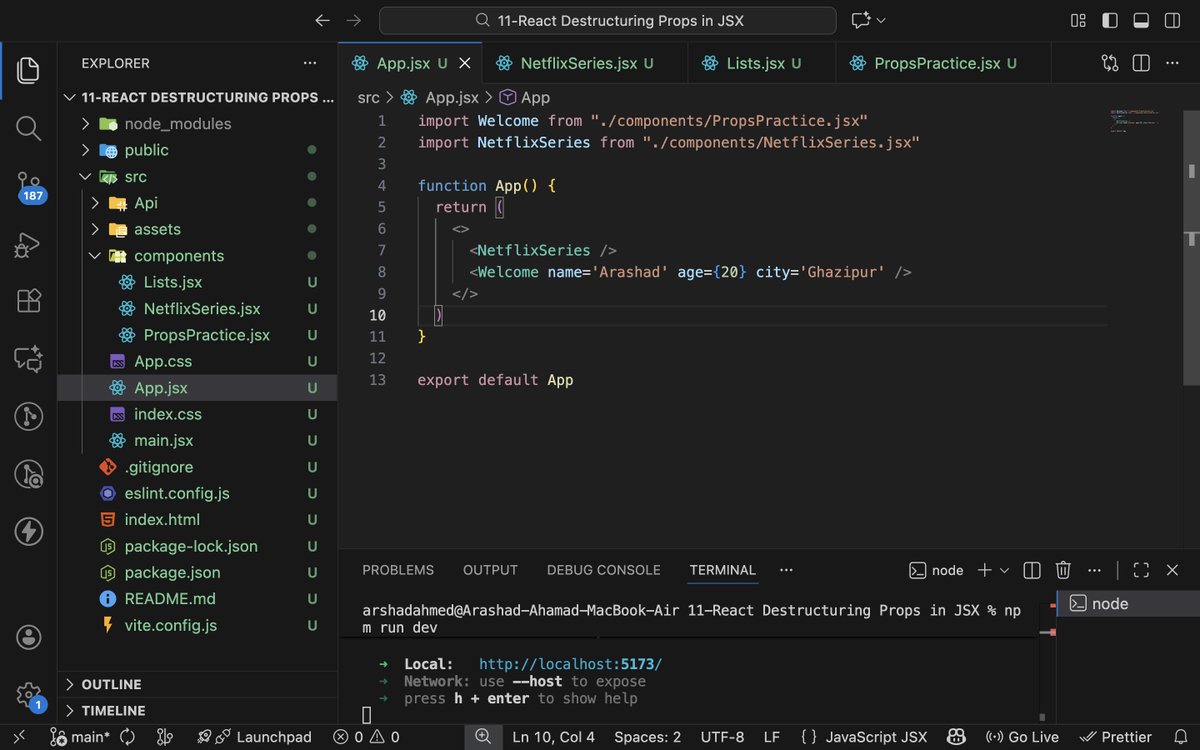Open the Run and Debug view
This screenshot has height=750, width=1200.
27,245
